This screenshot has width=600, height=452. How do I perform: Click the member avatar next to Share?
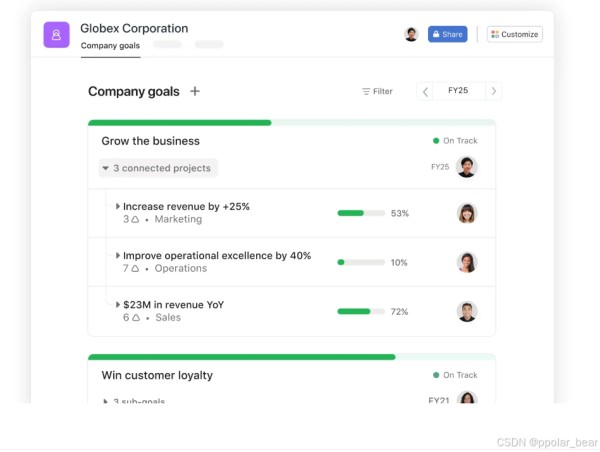tap(411, 34)
